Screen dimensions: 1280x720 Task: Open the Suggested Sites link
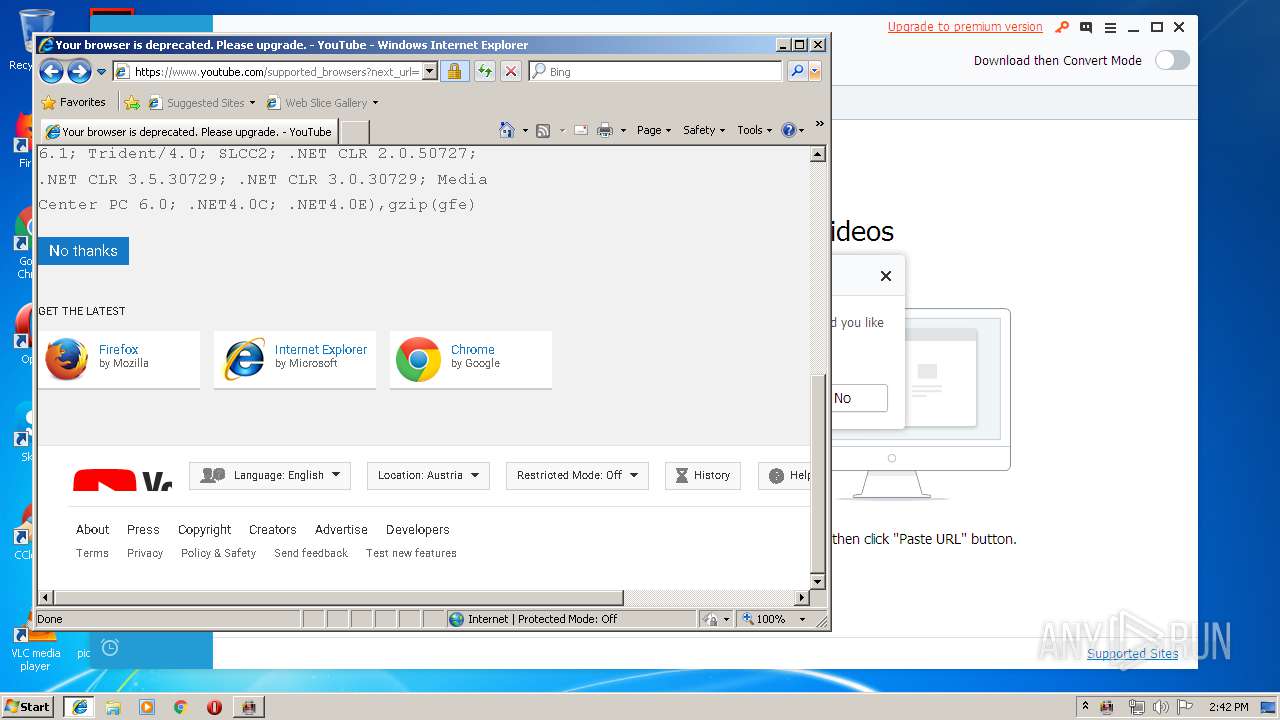(201, 103)
